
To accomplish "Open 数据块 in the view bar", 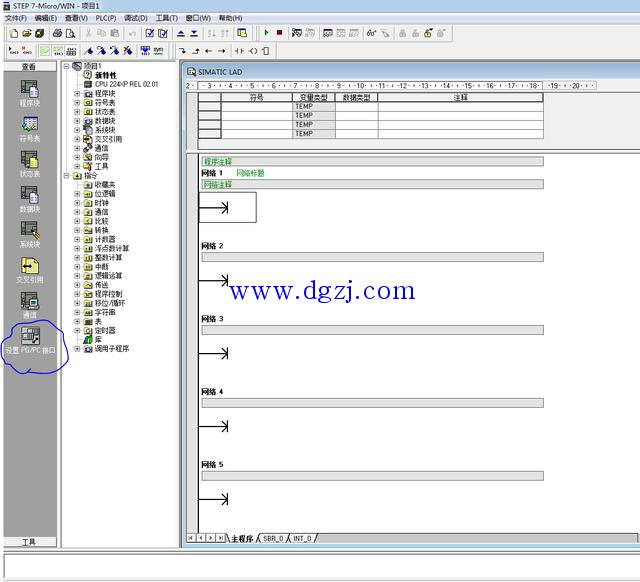I will pyautogui.click(x=30, y=200).
